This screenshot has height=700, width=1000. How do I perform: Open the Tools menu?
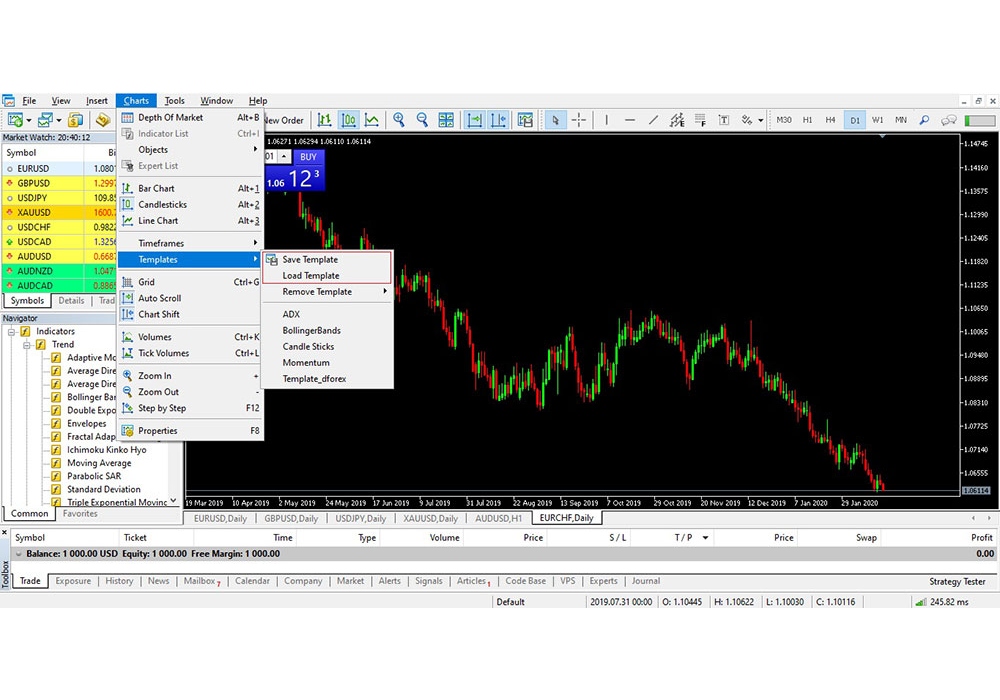tap(174, 101)
